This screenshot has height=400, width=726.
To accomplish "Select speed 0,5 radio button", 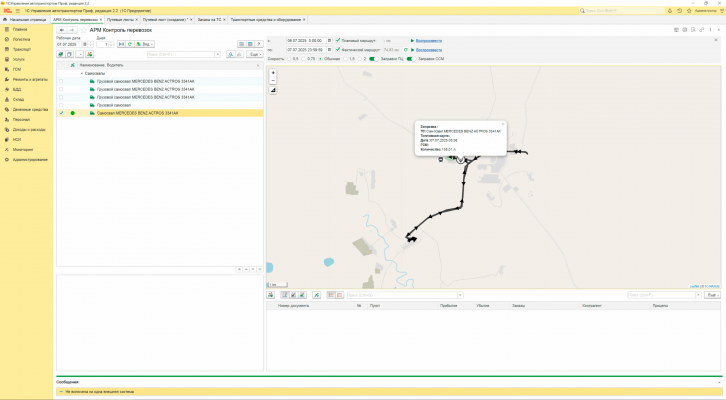I will coord(289,59).
